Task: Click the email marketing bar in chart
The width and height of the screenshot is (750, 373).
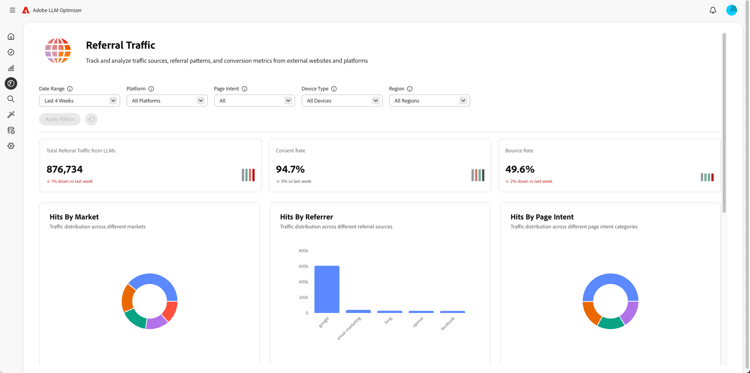Action: point(358,311)
